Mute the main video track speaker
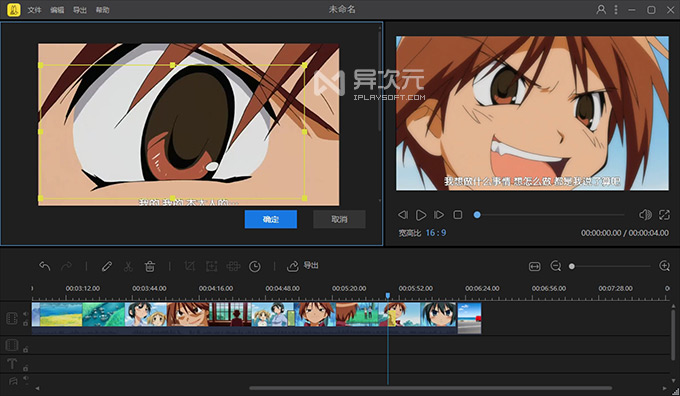Viewport: 680px width, 396px height. [x=26, y=313]
